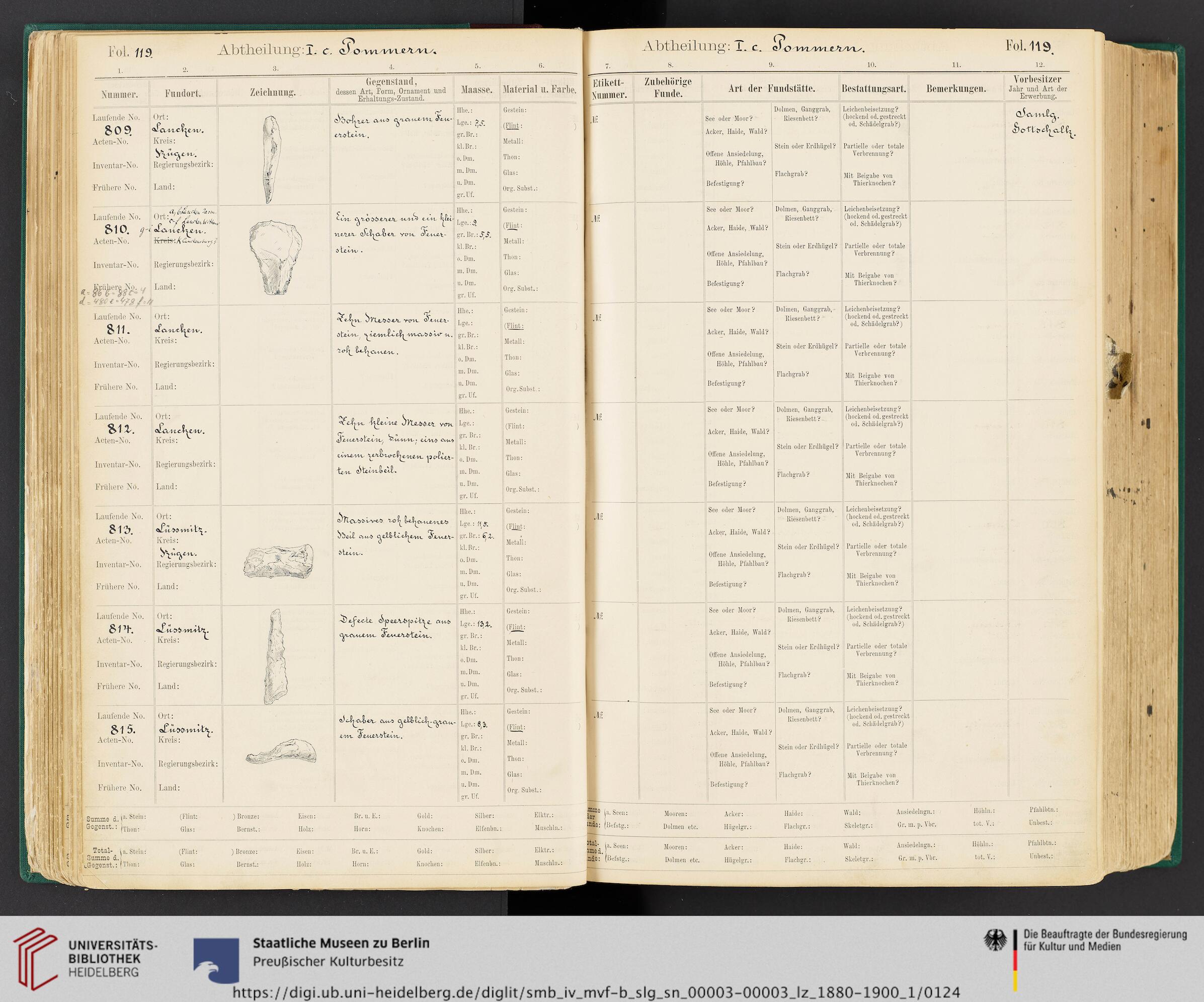
Task: Click the 'Art der Fundstätte.' column header
Action: tap(772, 88)
